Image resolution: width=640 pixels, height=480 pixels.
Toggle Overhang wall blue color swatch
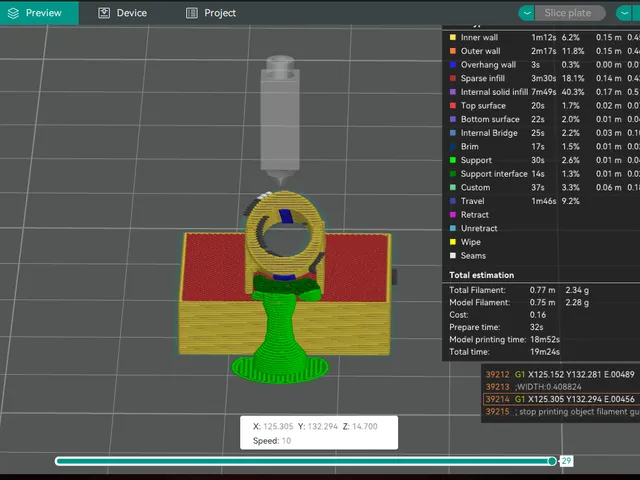pos(453,64)
